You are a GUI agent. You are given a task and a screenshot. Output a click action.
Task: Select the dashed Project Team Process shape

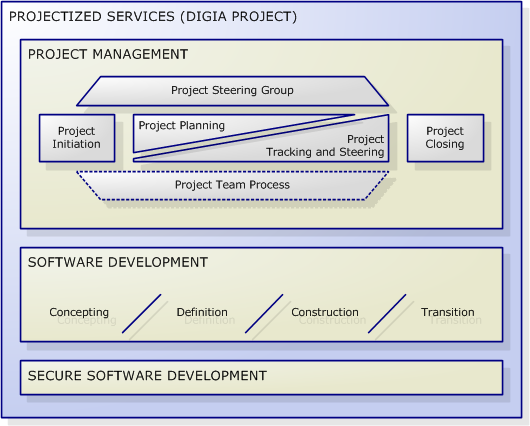(233, 185)
